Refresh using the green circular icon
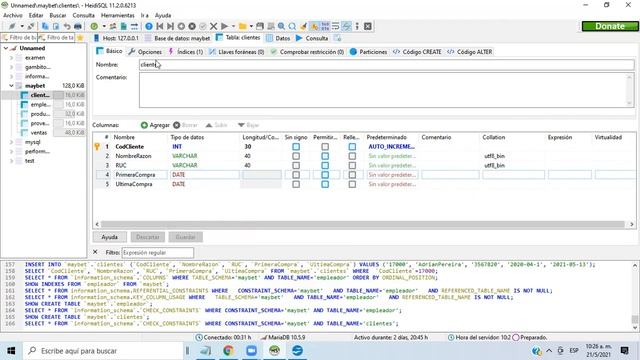This screenshot has width=640, height=360. (94, 27)
